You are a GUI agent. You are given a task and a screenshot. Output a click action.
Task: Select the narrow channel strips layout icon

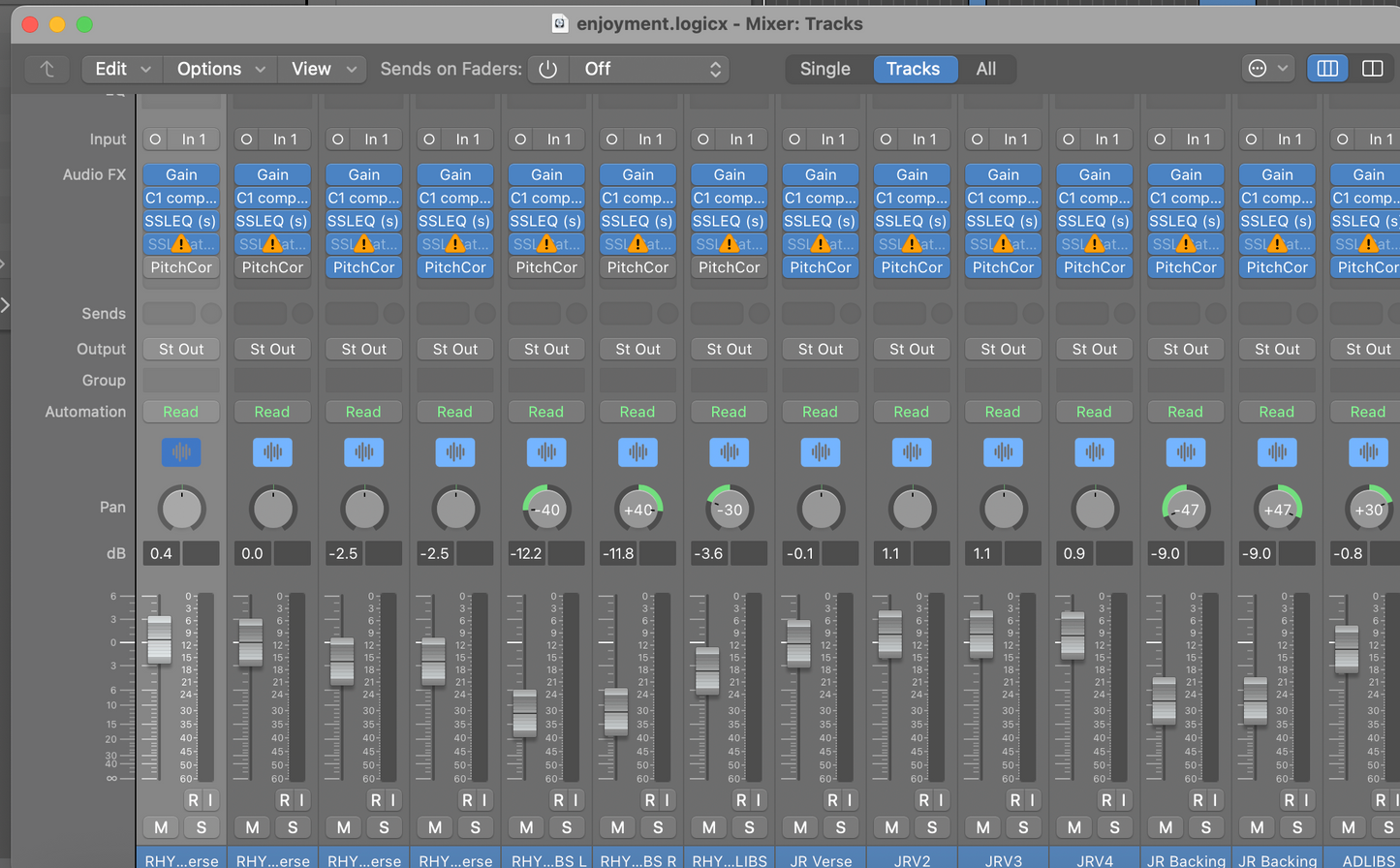pyautogui.click(x=1327, y=69)
